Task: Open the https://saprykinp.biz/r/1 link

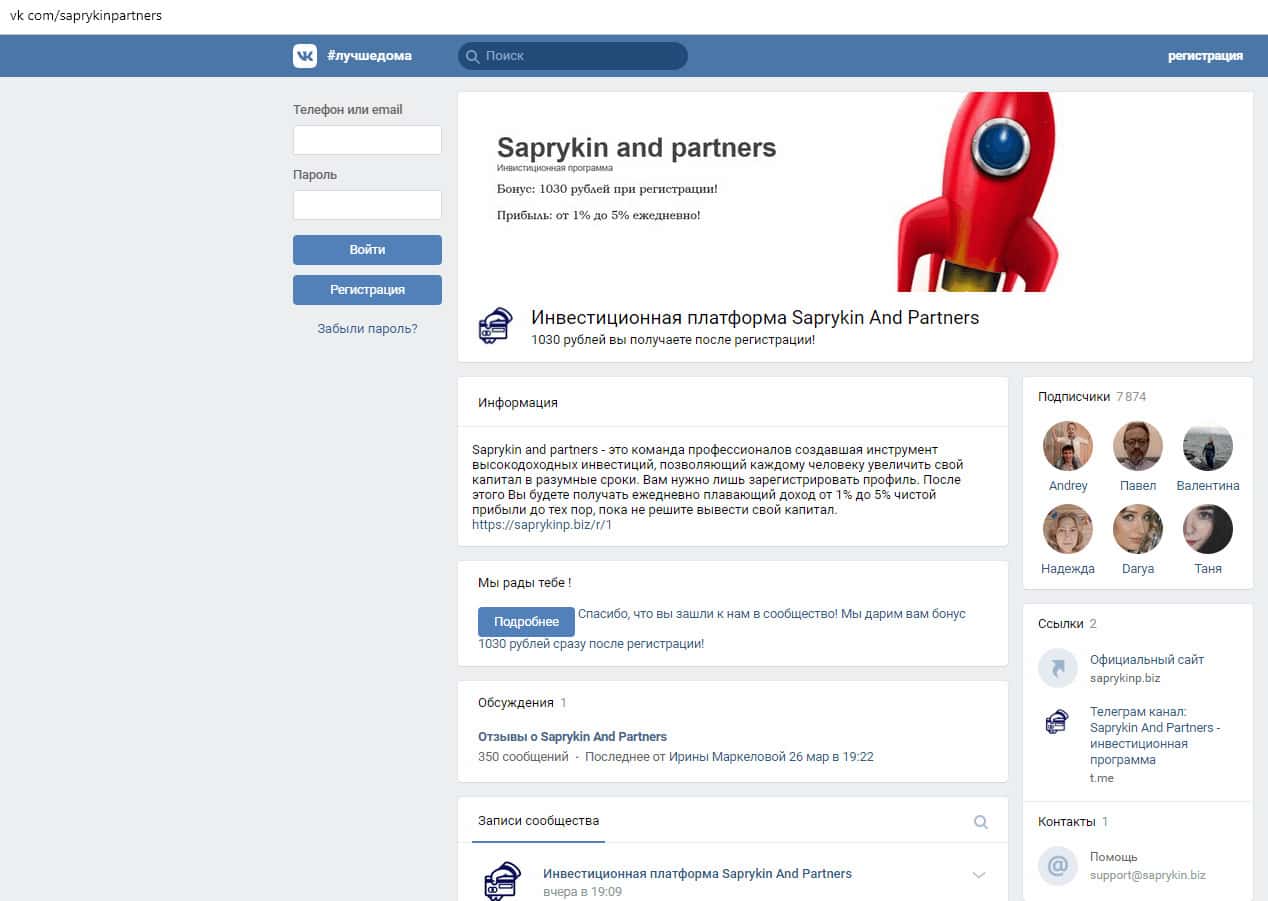Action: [541, 524]
